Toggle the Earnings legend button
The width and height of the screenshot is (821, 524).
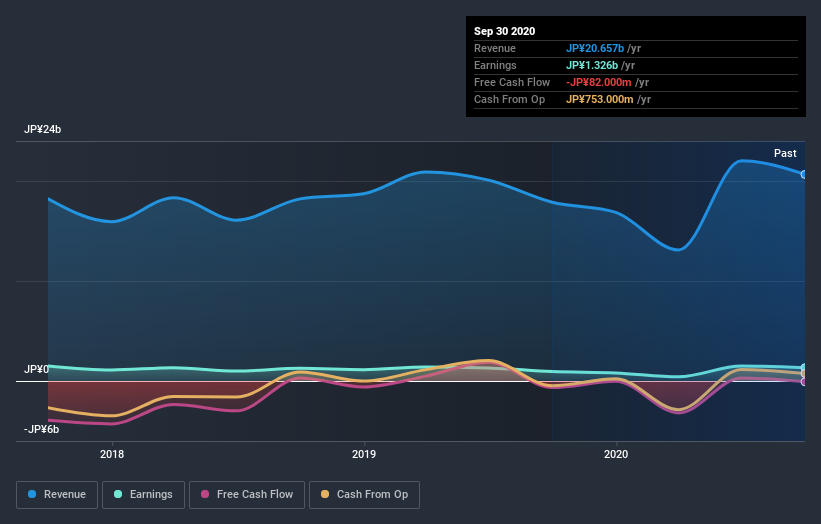pos(143,495)
